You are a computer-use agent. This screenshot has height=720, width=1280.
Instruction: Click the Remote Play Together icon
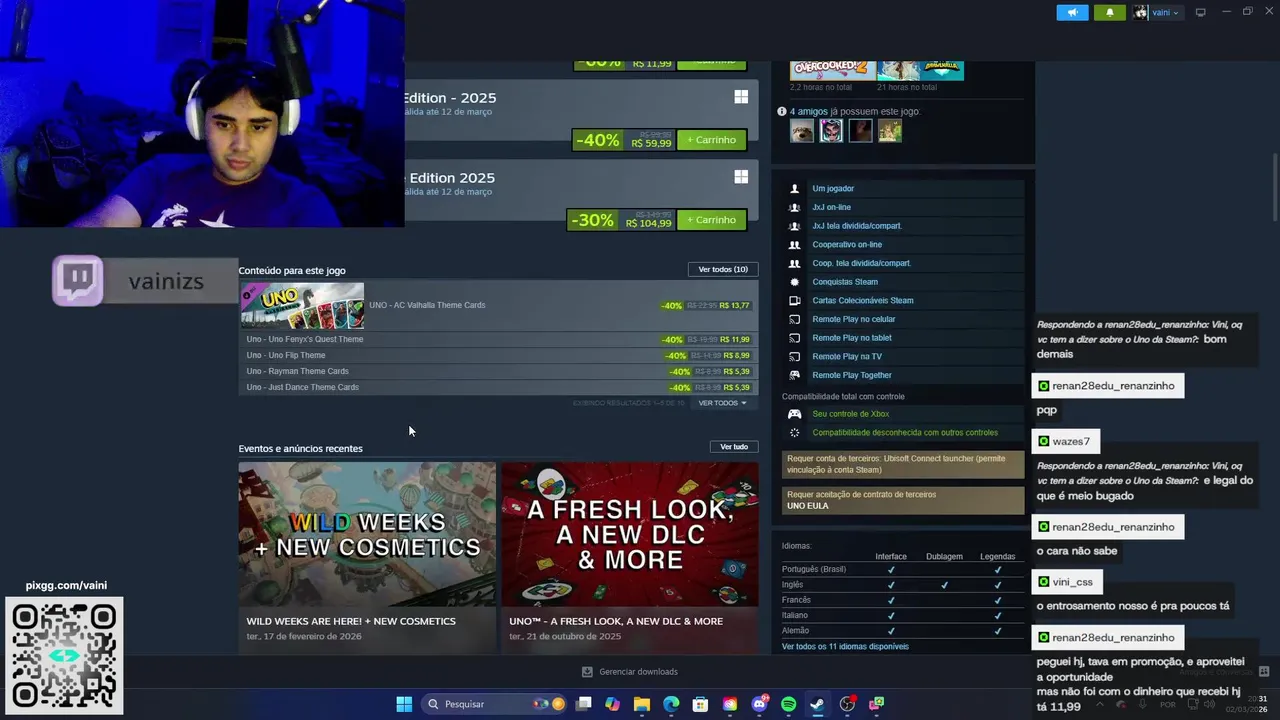click(x=795, y=375)
